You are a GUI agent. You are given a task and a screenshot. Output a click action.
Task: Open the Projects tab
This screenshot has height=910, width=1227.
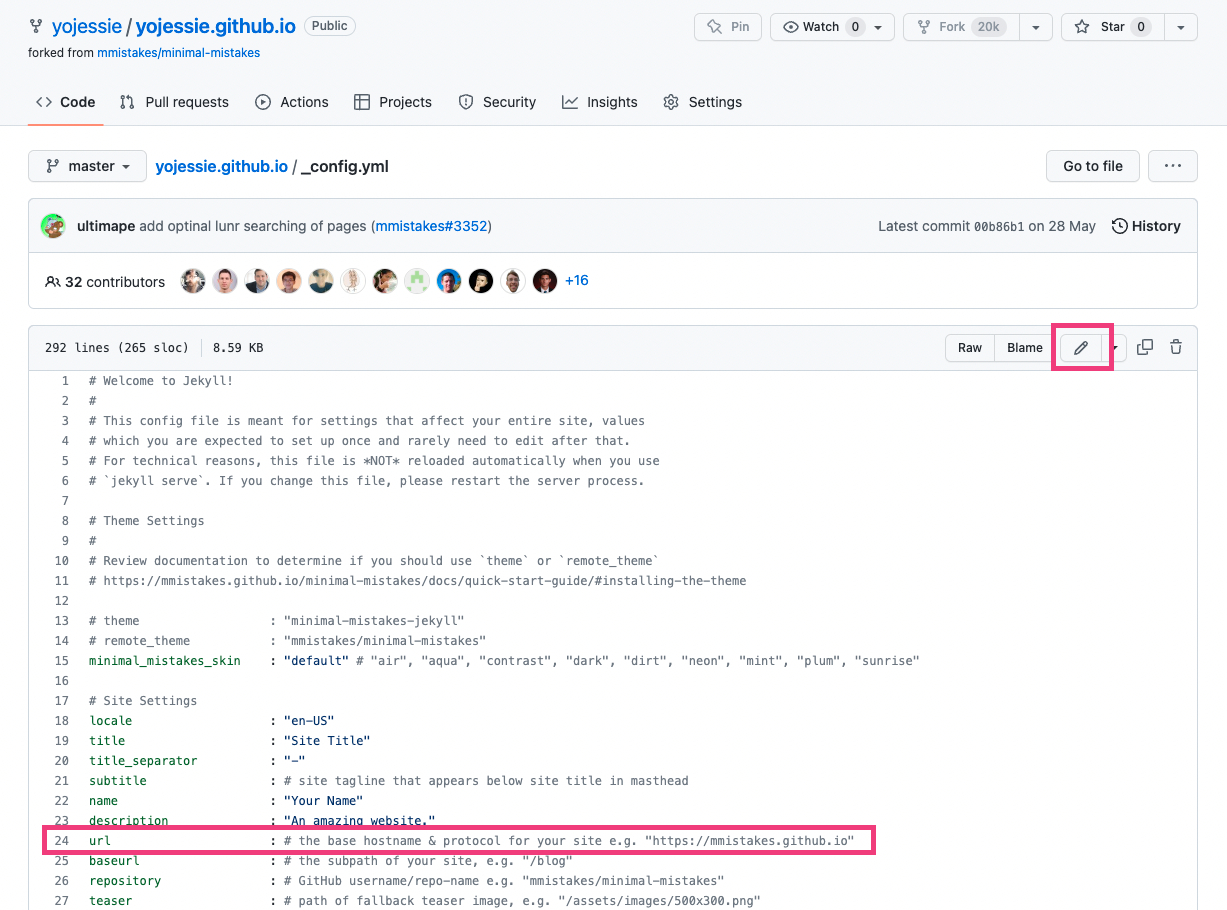393,102
